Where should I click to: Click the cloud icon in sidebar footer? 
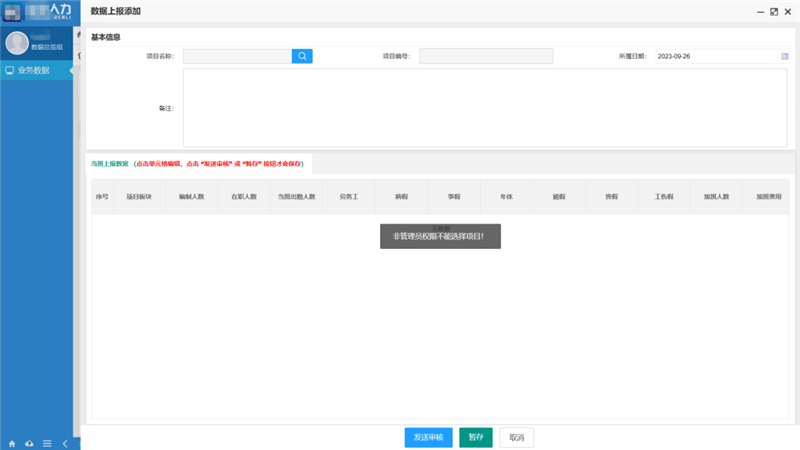tap(29, 443)
